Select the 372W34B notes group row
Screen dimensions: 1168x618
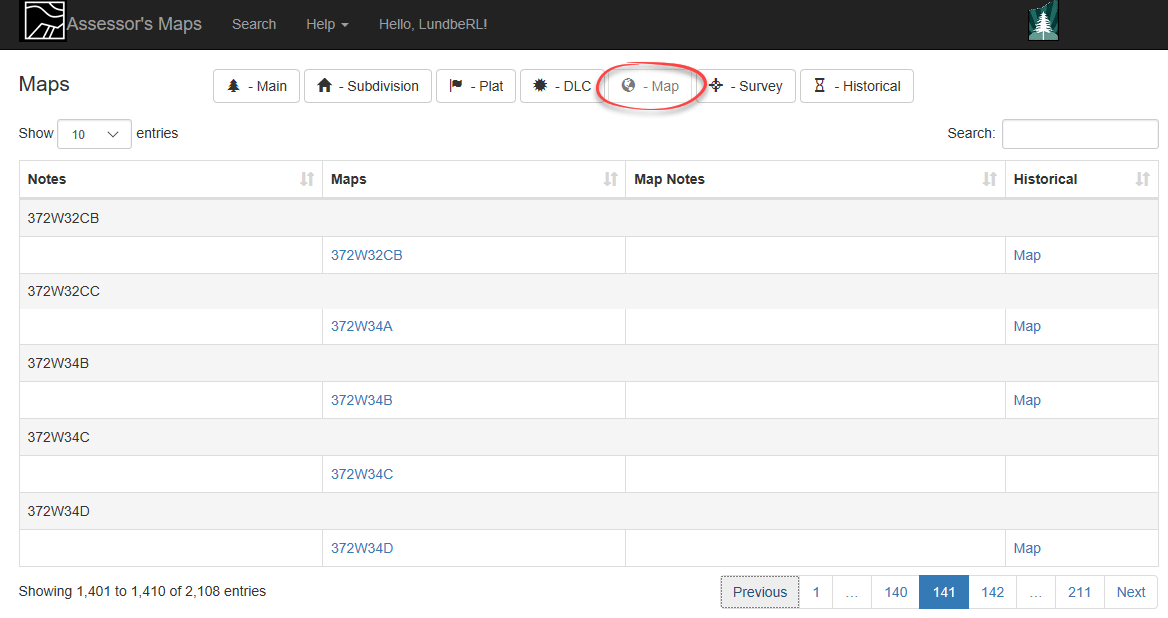(x=588, y=363)
